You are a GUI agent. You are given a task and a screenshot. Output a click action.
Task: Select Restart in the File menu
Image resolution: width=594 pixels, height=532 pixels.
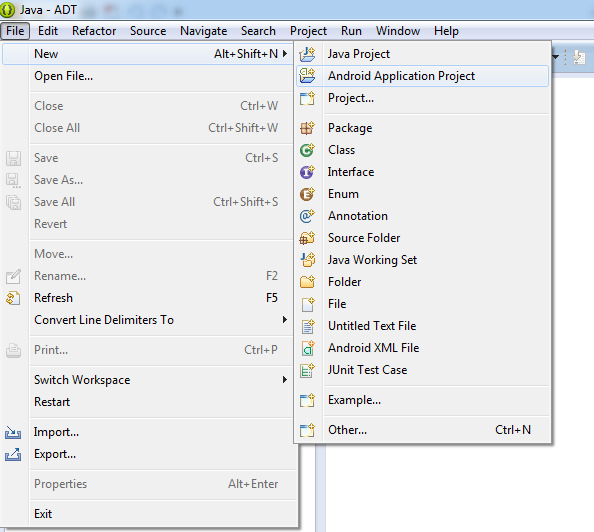click(x=148, y=402)
